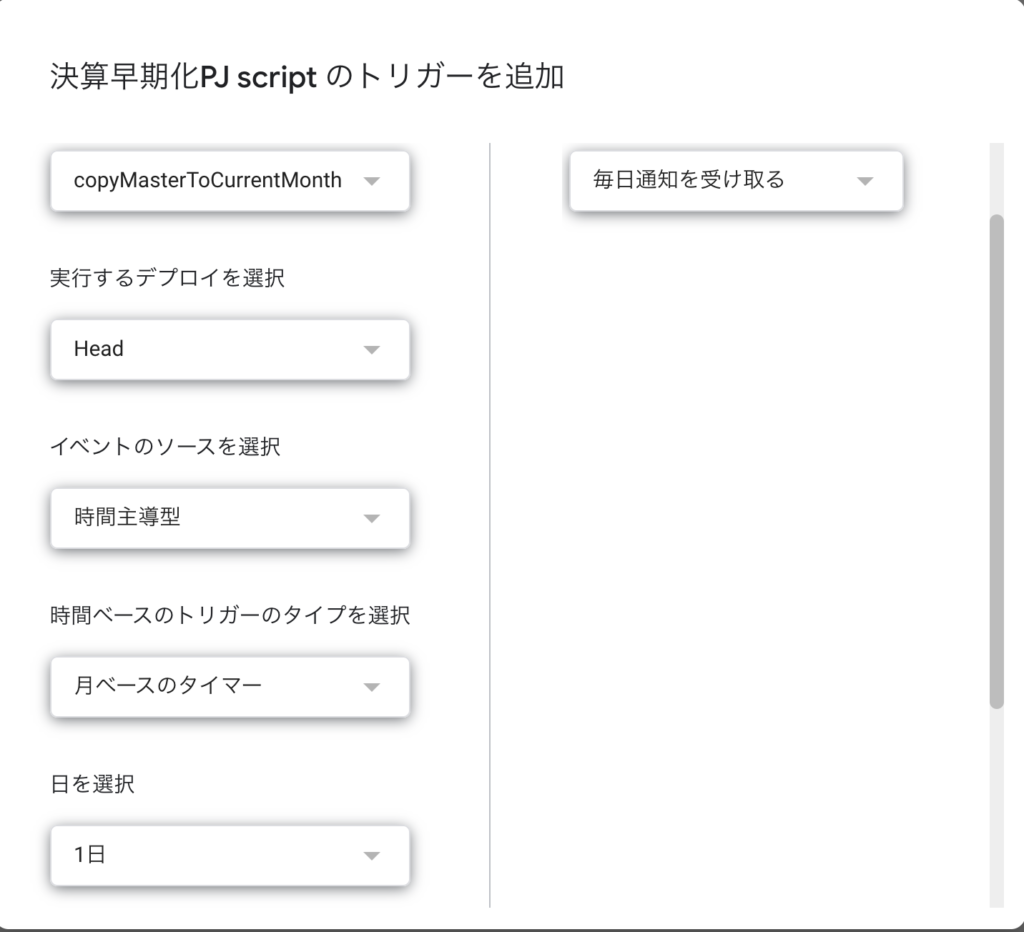Click the scrollbar track below the thumb

pos(997,808)
